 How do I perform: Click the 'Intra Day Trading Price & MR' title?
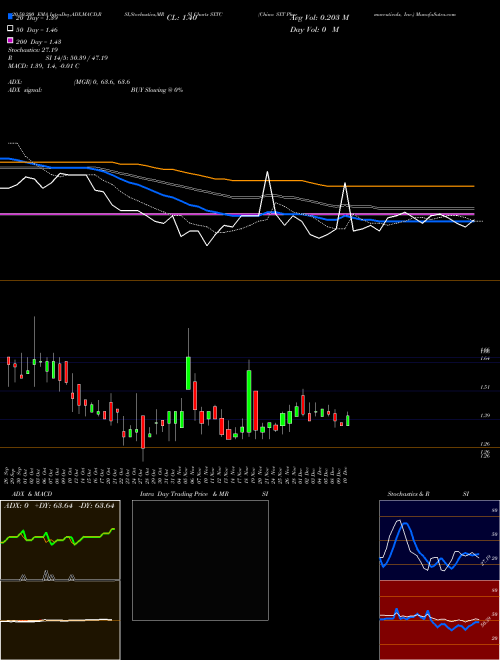(x=184, y=494)
